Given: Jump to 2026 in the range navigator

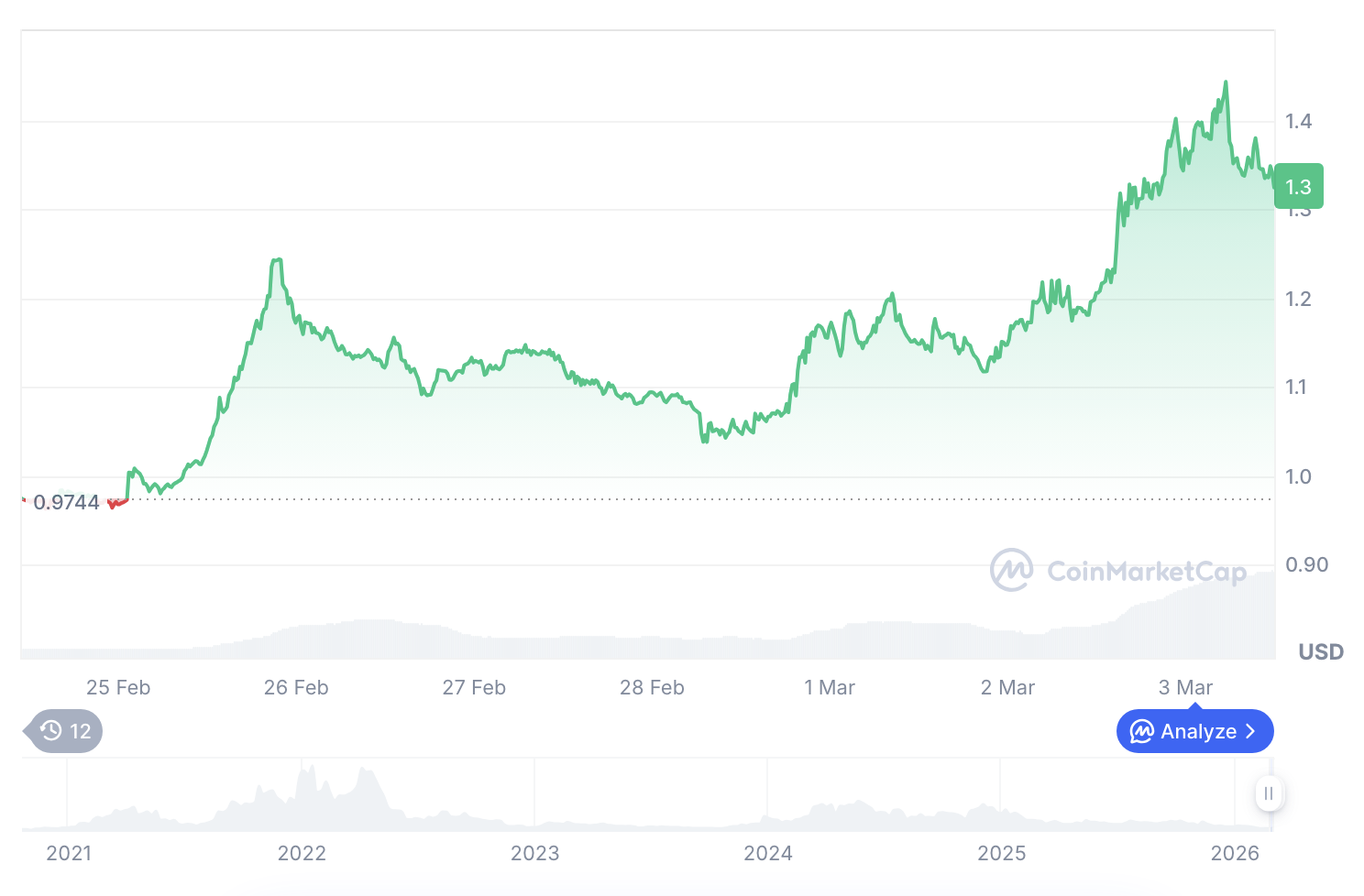Looking at the screenshot, I should pos(1235,854).
